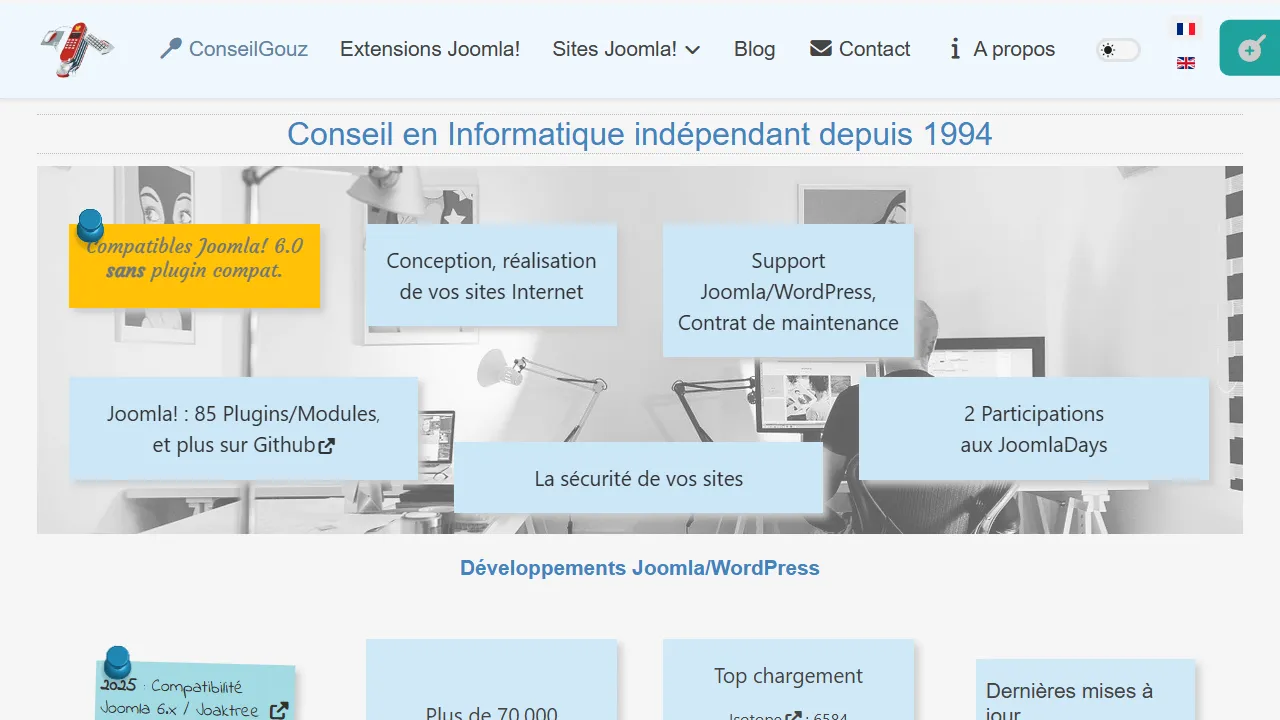This screenshot has width=1280, height=720.
Task: Toggle the dark mode switch
Action: [x=1117, y=49]
